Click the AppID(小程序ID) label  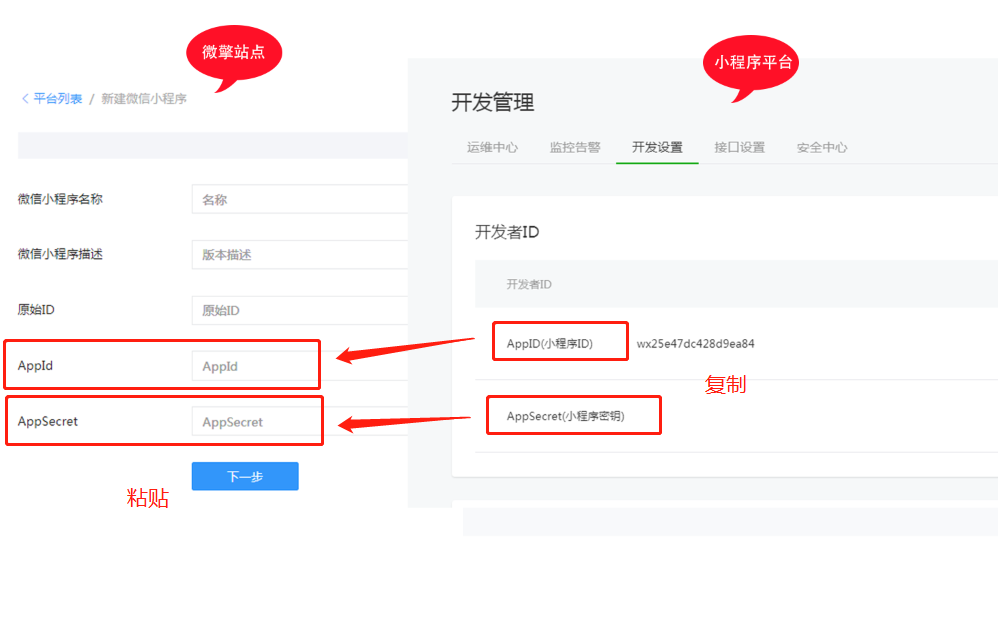click(x=549, y=344)
